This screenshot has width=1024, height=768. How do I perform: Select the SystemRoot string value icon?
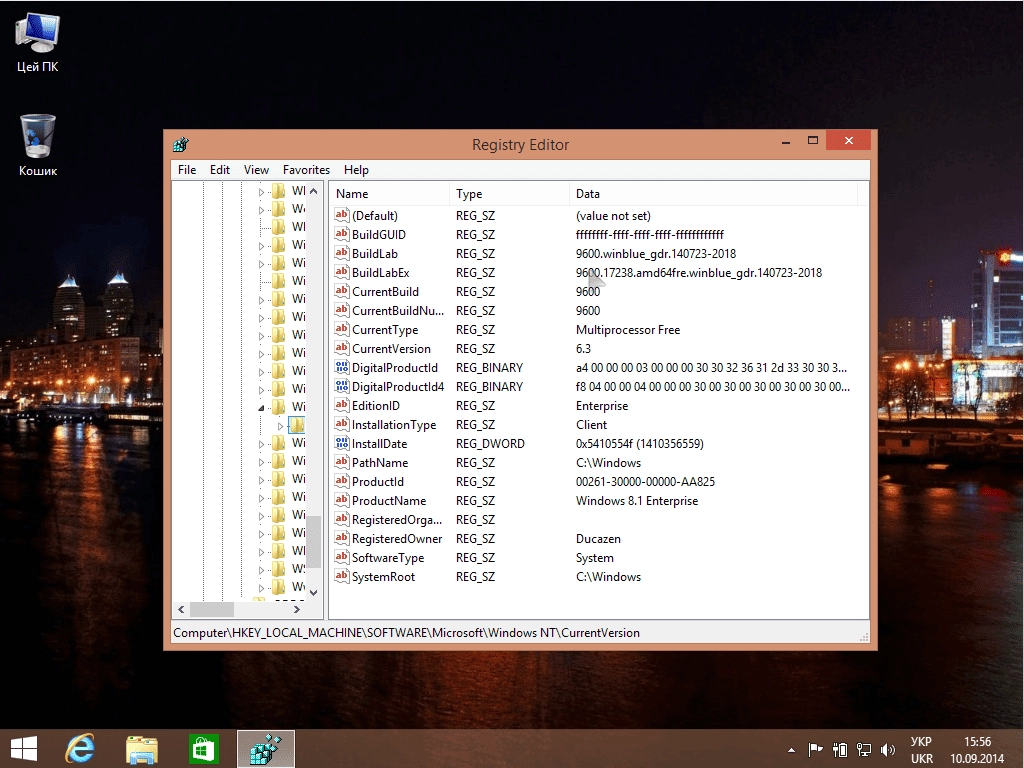(342, 576)
